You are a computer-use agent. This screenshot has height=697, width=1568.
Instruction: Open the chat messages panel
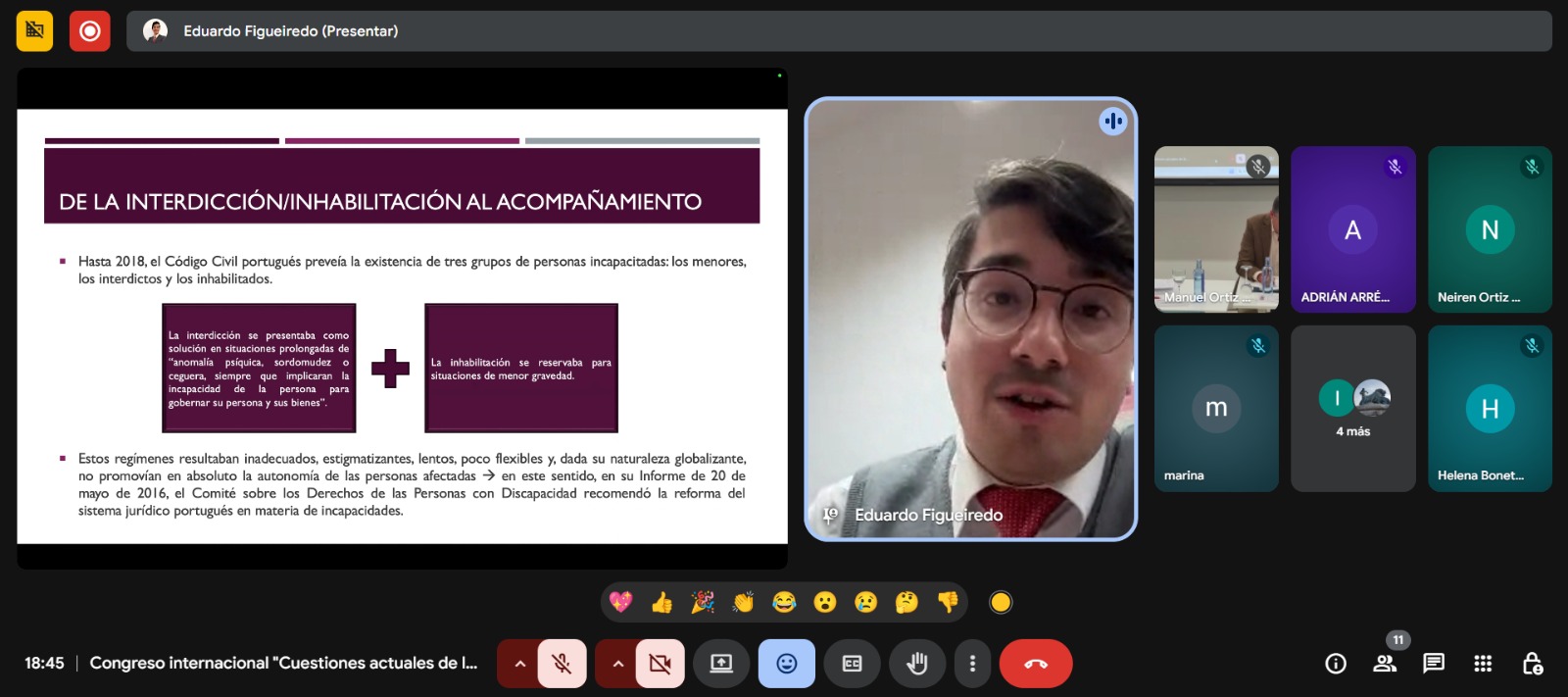click(1433, 664)
